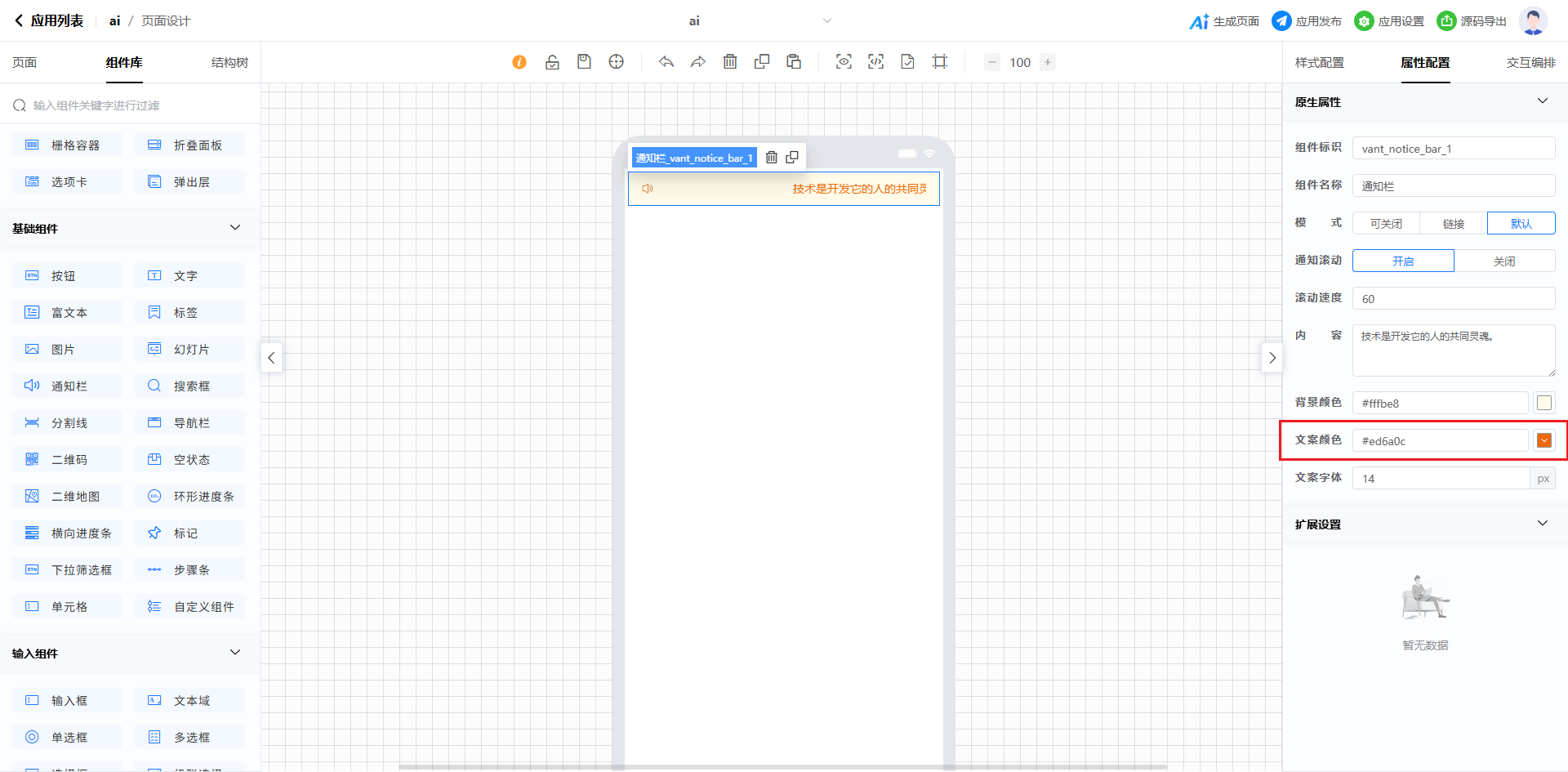Screen dimensions: 1568x772
Task: Click the undo arrow in the toolbar
Action: [x=666, y=62]
